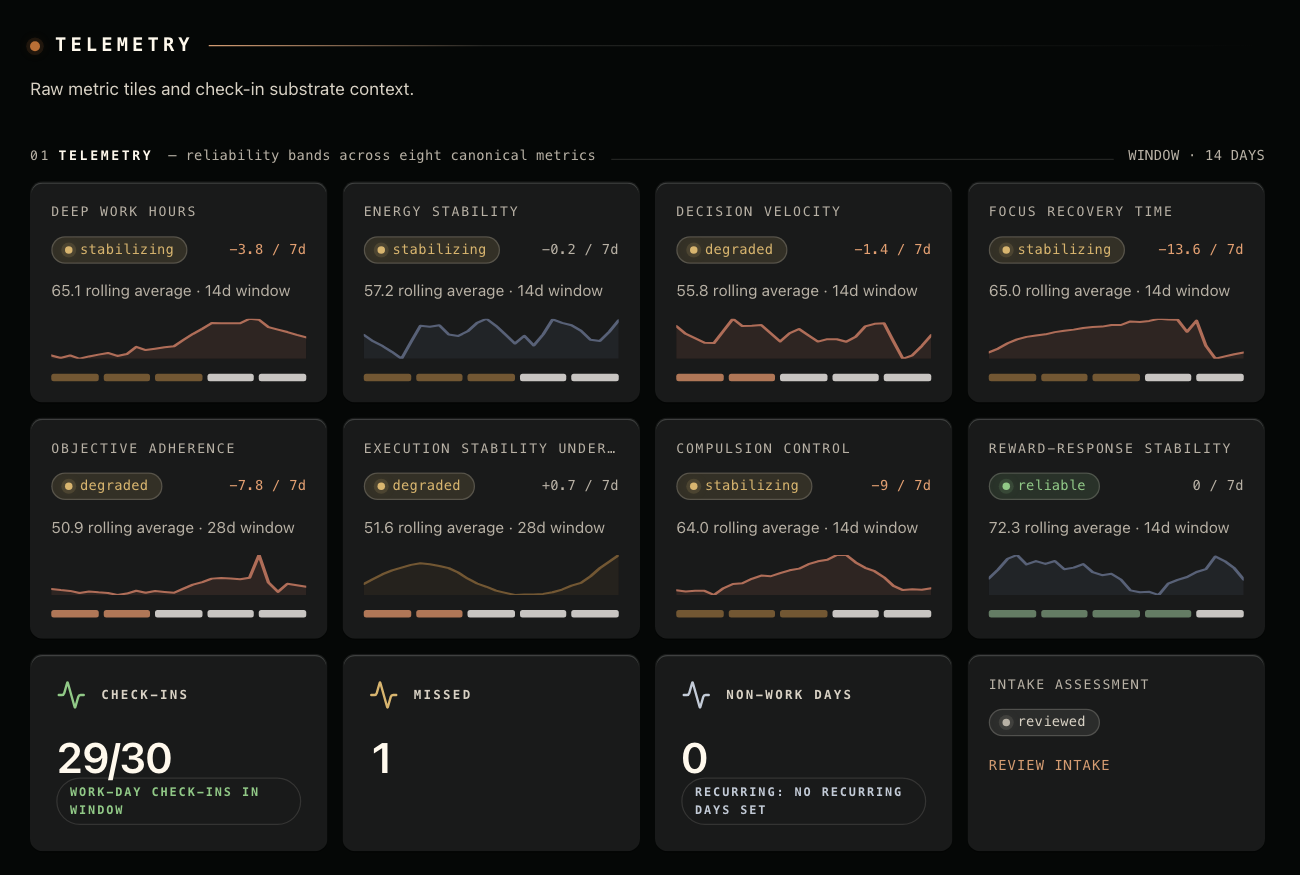Viewport: 1300px width, 875px height.
Task: Click the stabilizing badge on Focus Recovery Time
Action: pos(1057,249)
